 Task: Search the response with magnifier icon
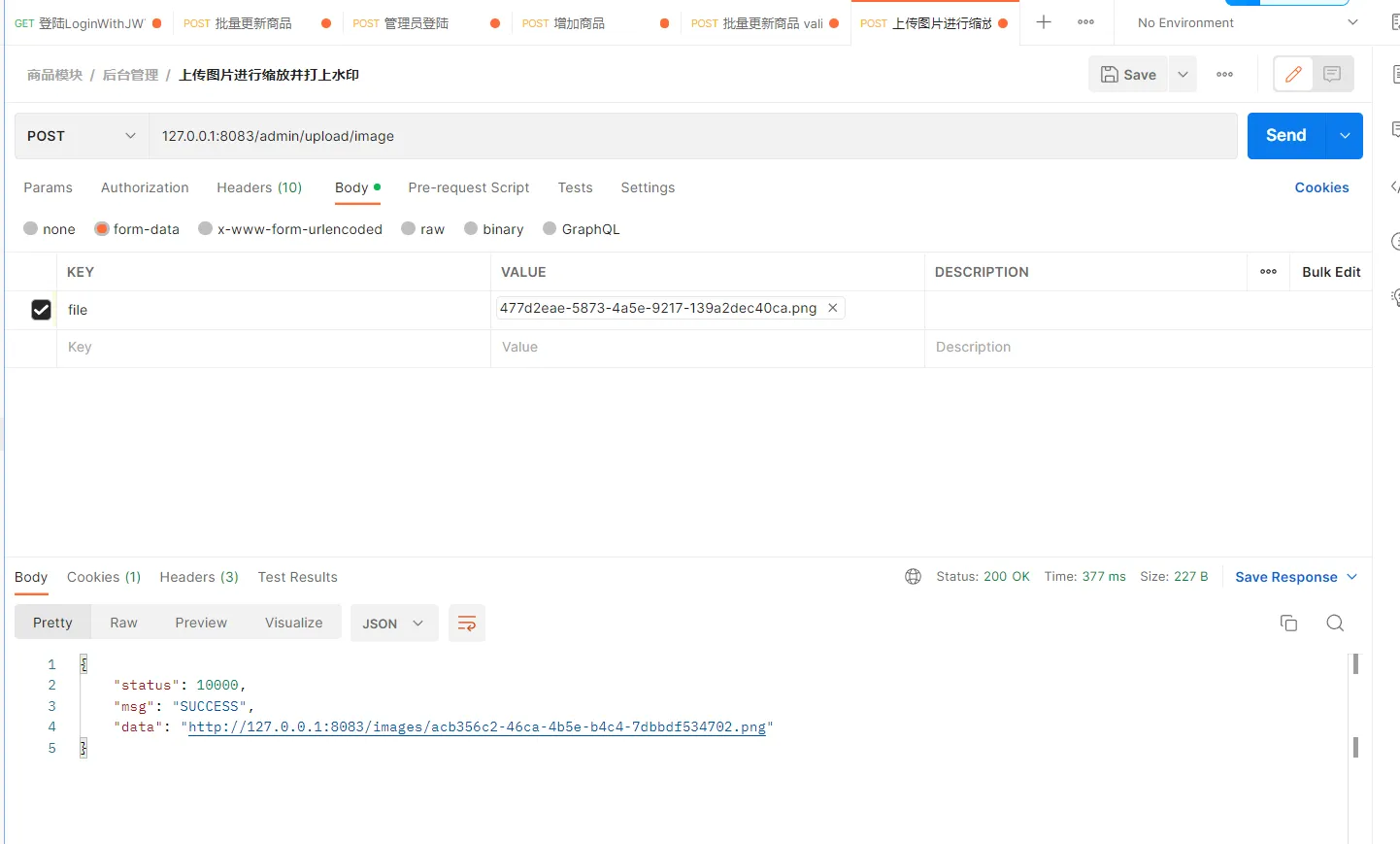(x=1335, y=624)
